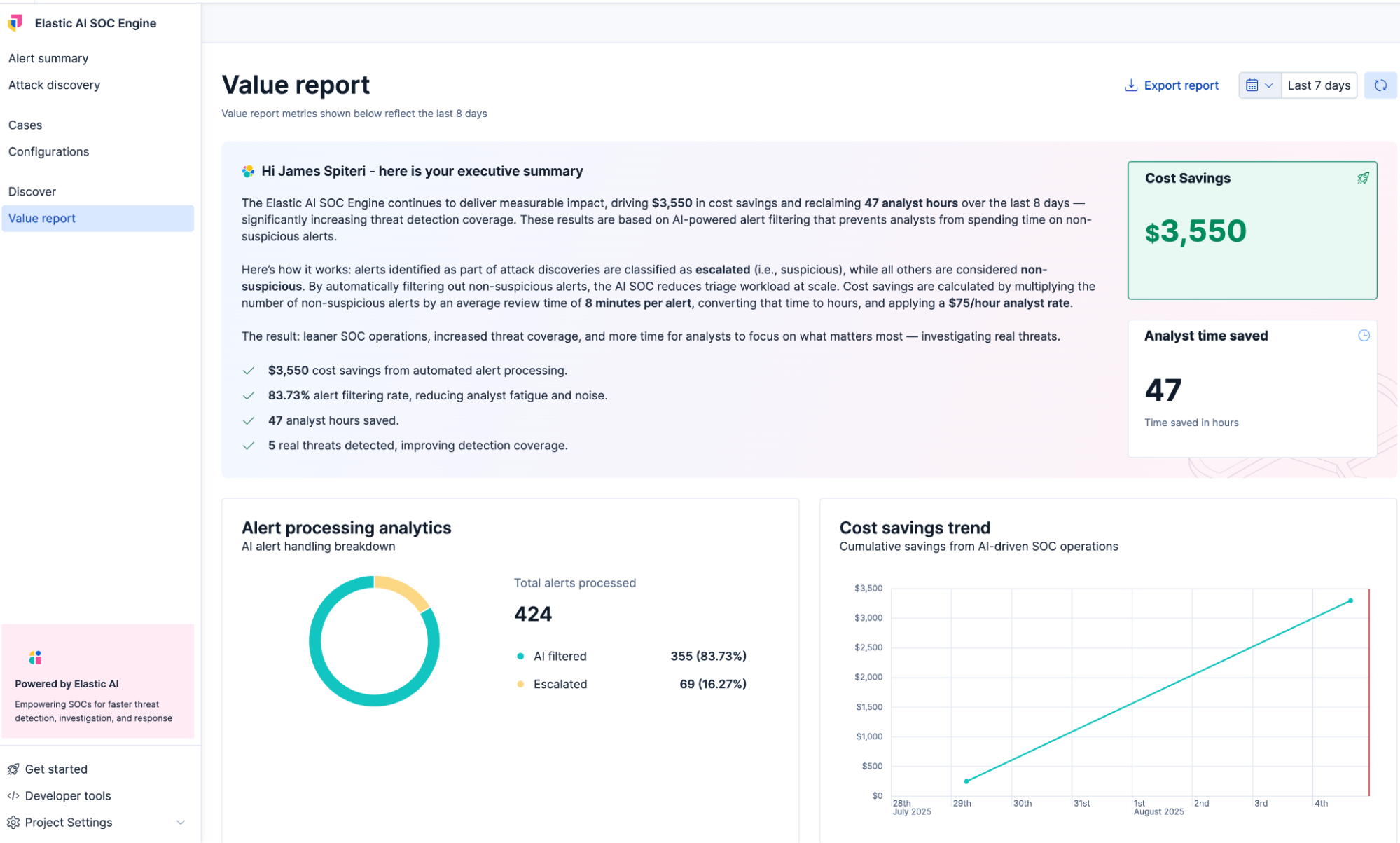This screenshot has height=843, width=1400.
Task: Click the refresh icon button
Action: pyautogui.click(x=1380, y=85)
